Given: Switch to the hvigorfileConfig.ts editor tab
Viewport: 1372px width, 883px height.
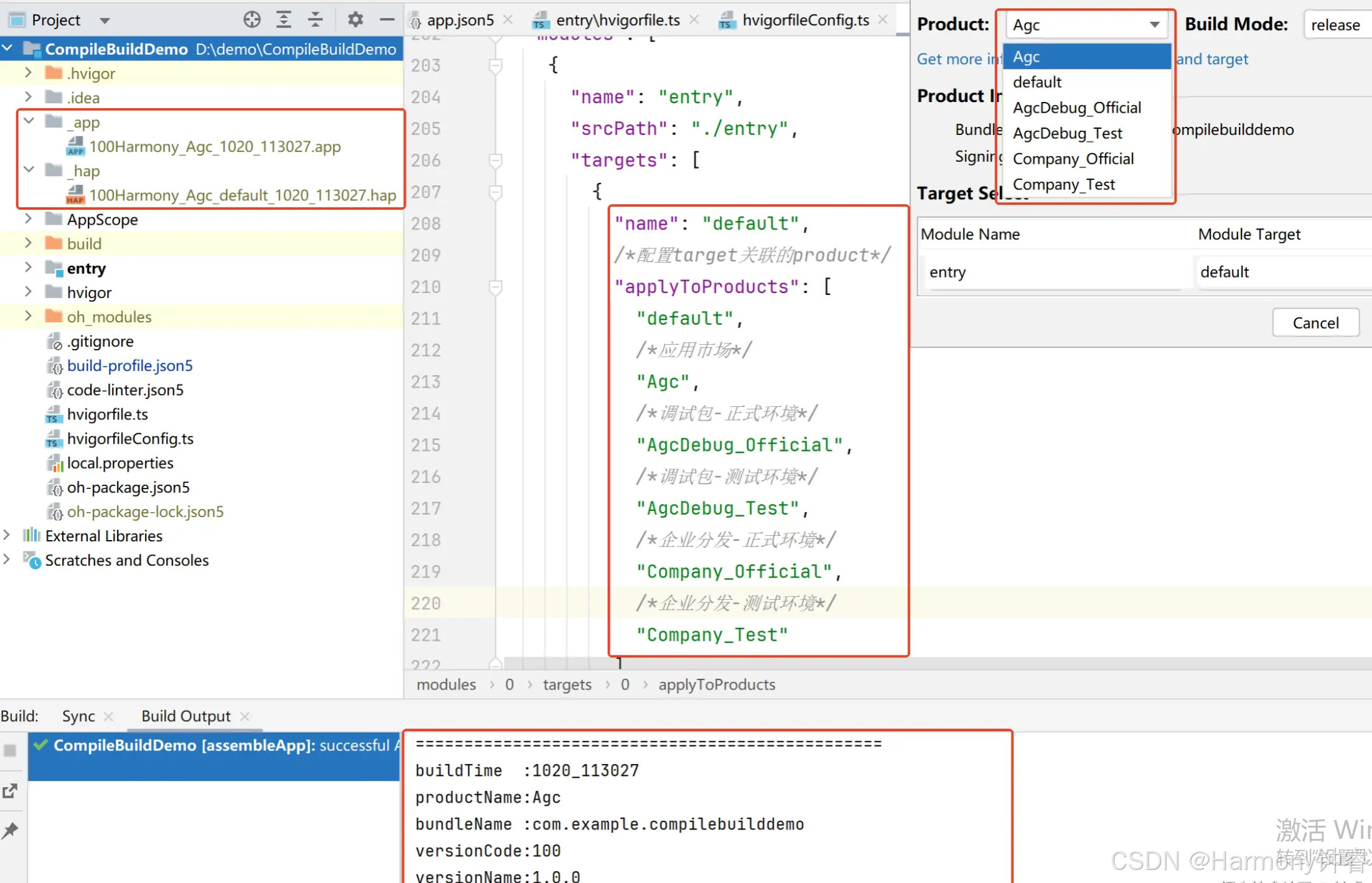Looking at the screenshot, I should point(805,20).
